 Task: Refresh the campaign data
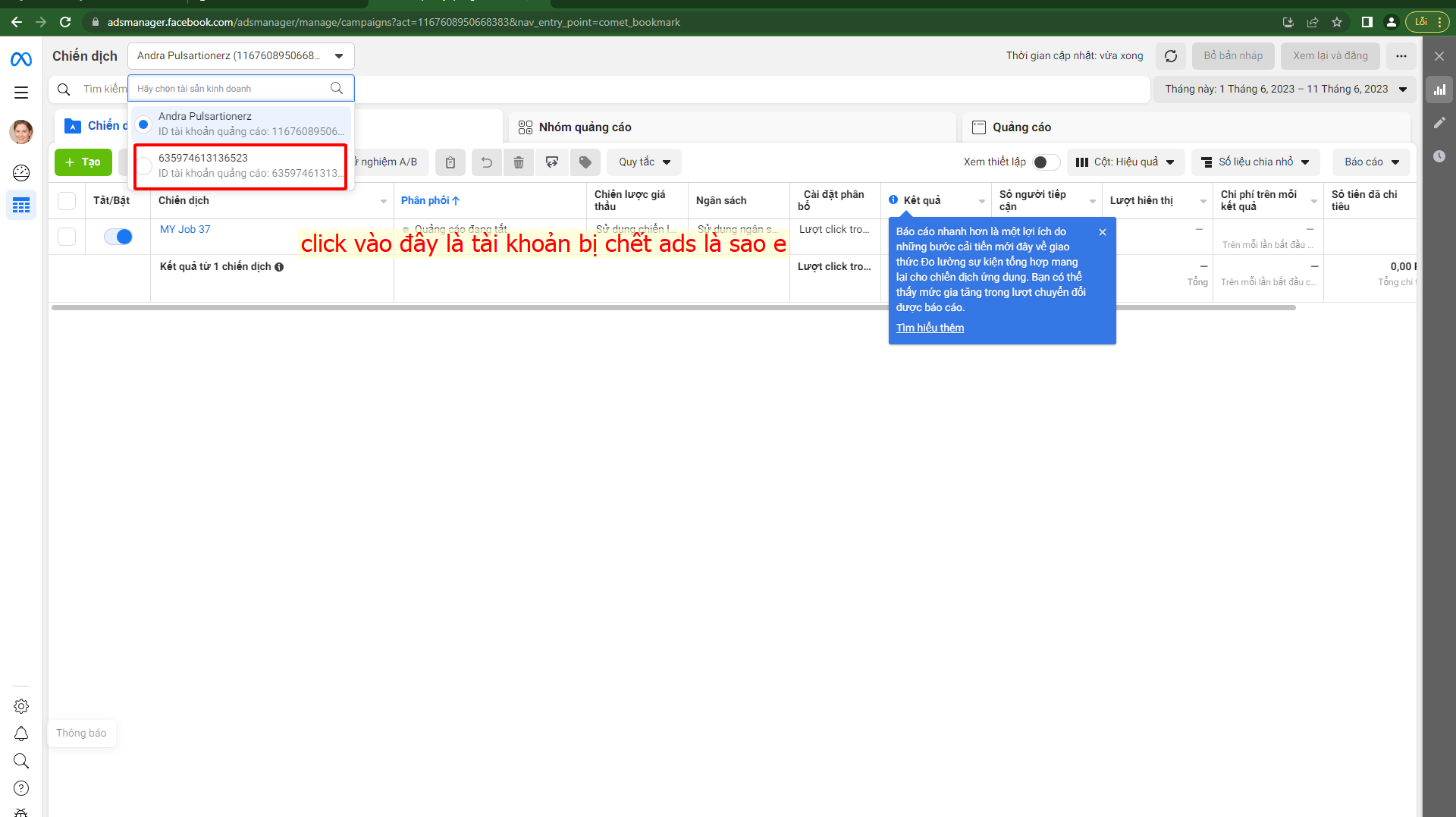tap(1171, 56)
